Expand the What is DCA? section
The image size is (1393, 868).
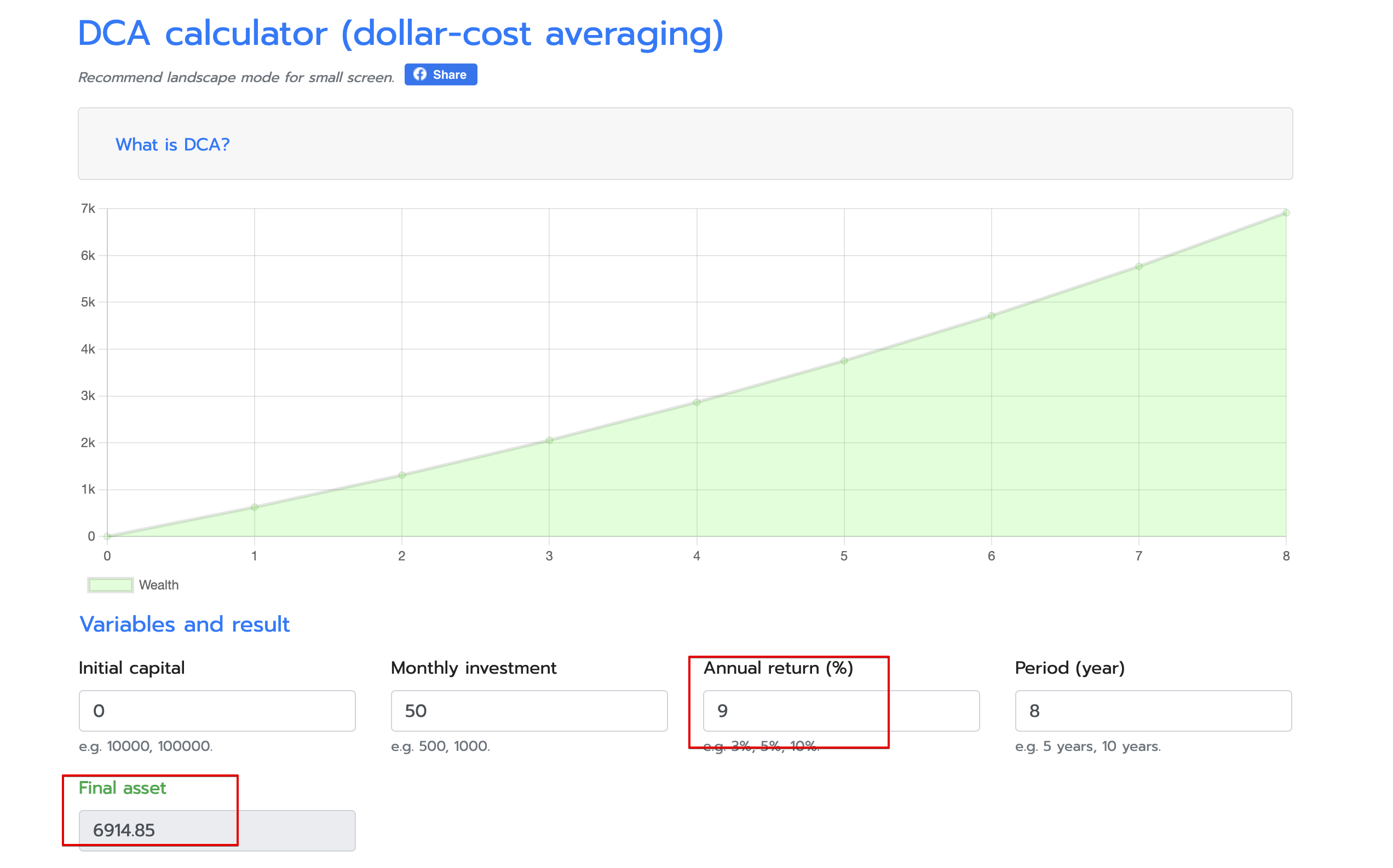point(172,144)
